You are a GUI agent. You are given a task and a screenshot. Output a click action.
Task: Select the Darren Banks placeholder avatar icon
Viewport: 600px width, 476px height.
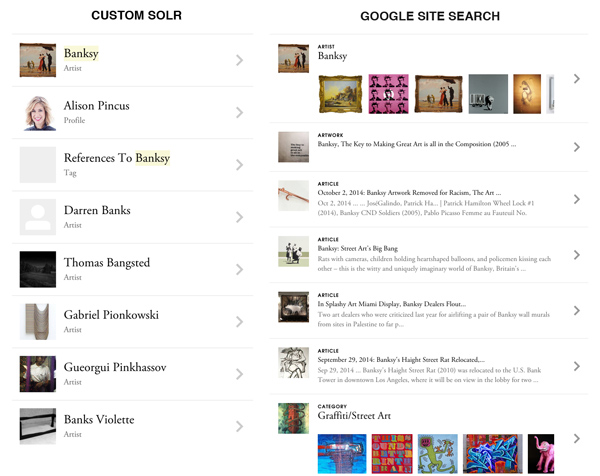38,217
